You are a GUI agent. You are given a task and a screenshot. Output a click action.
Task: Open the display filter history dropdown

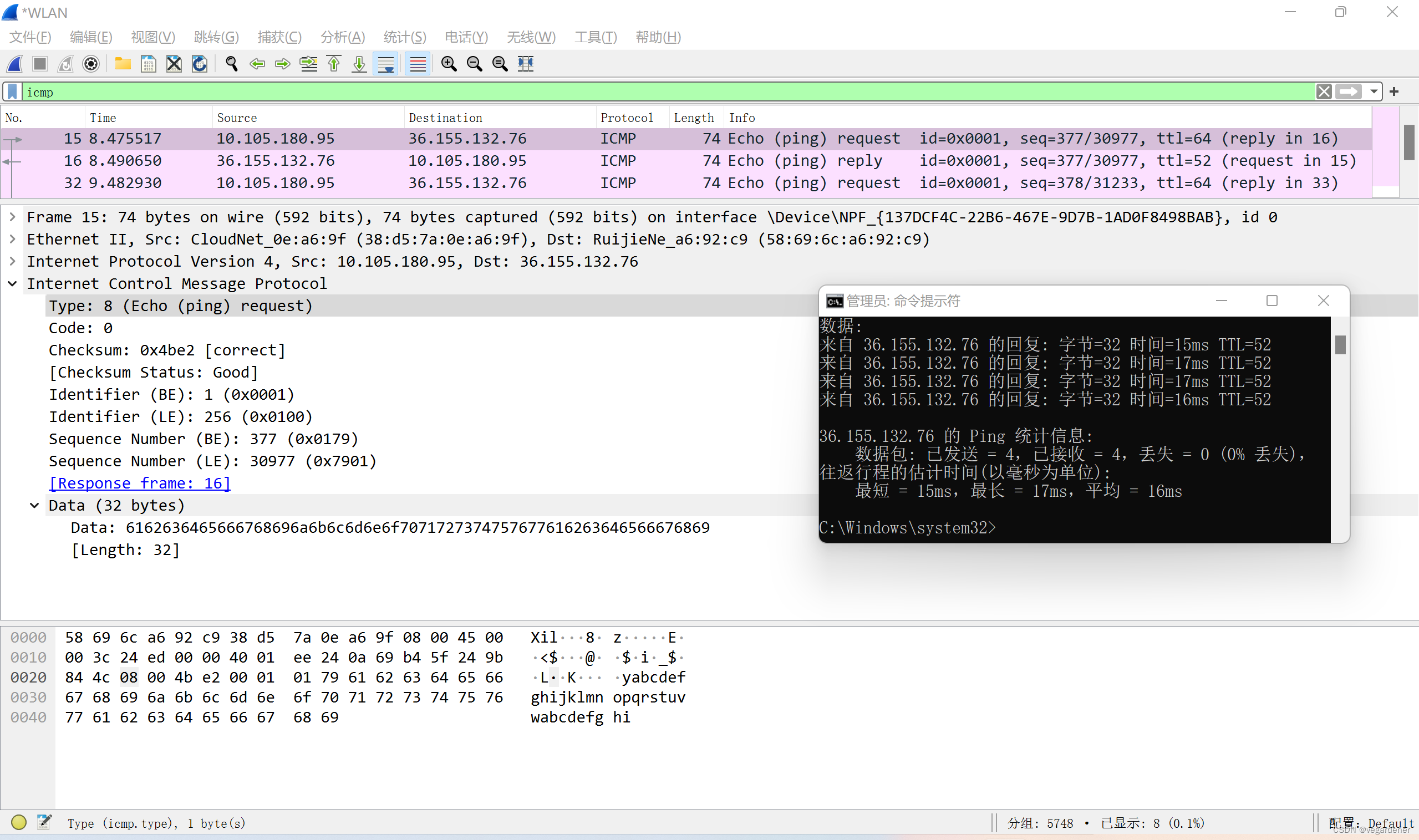coord(1374,91)
